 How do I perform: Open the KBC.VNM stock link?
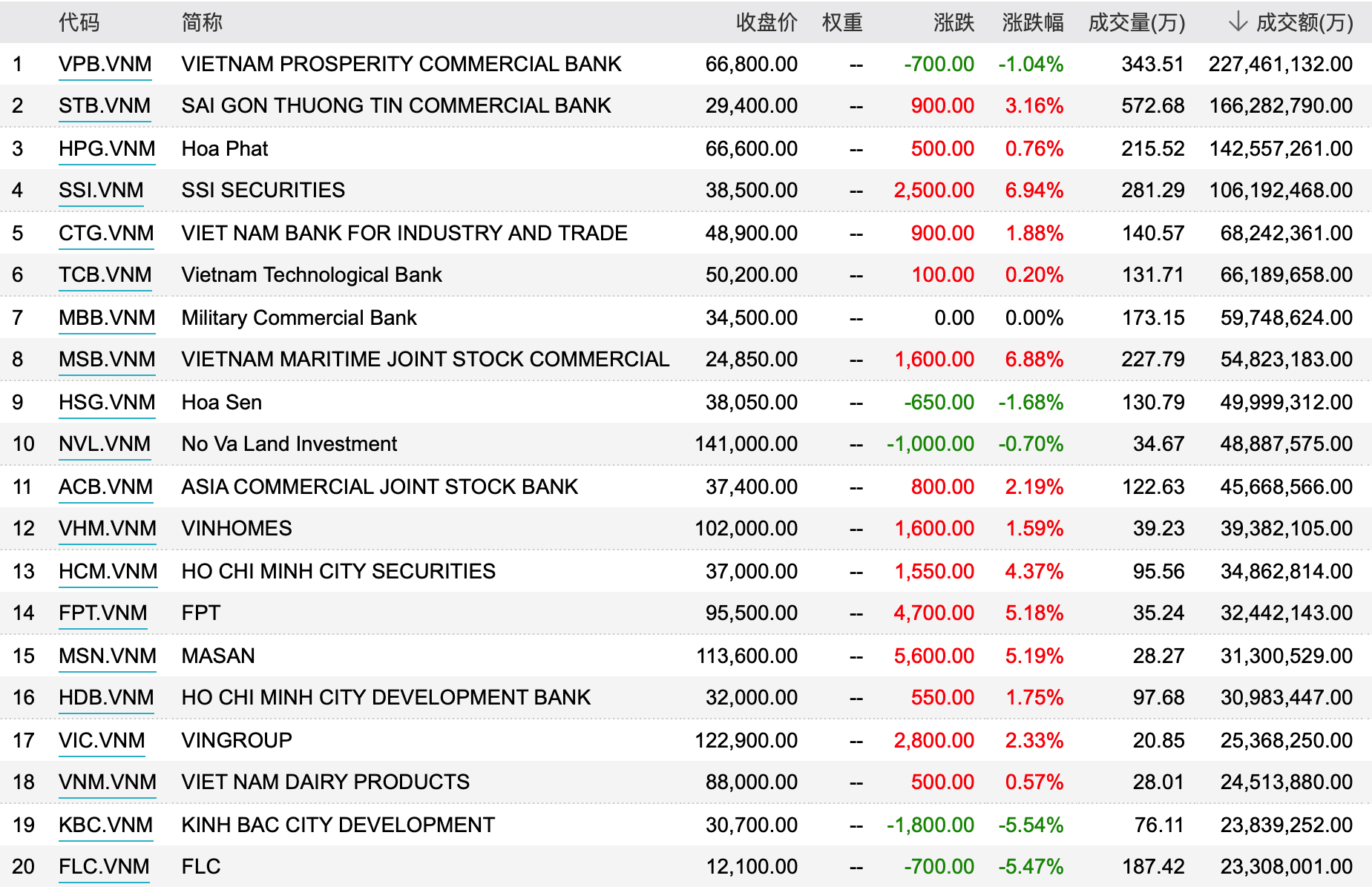[105, 825]
